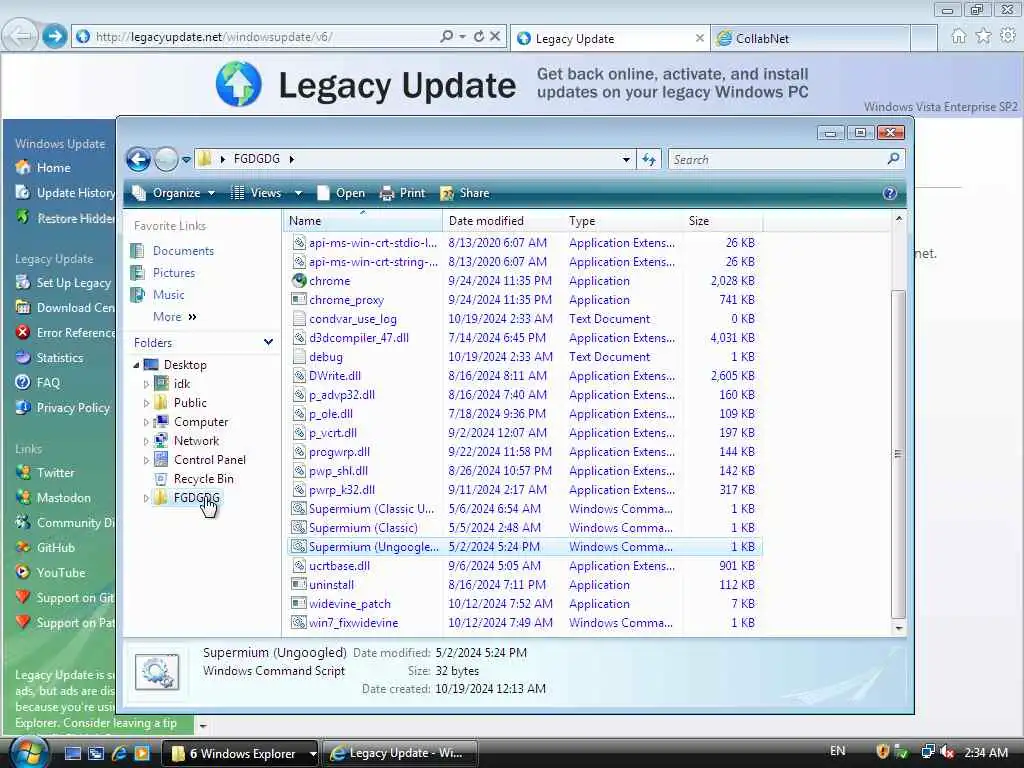1024x768 pixels.
Task: Click scrollbar down arrow in file list
Action: (899, 628)
